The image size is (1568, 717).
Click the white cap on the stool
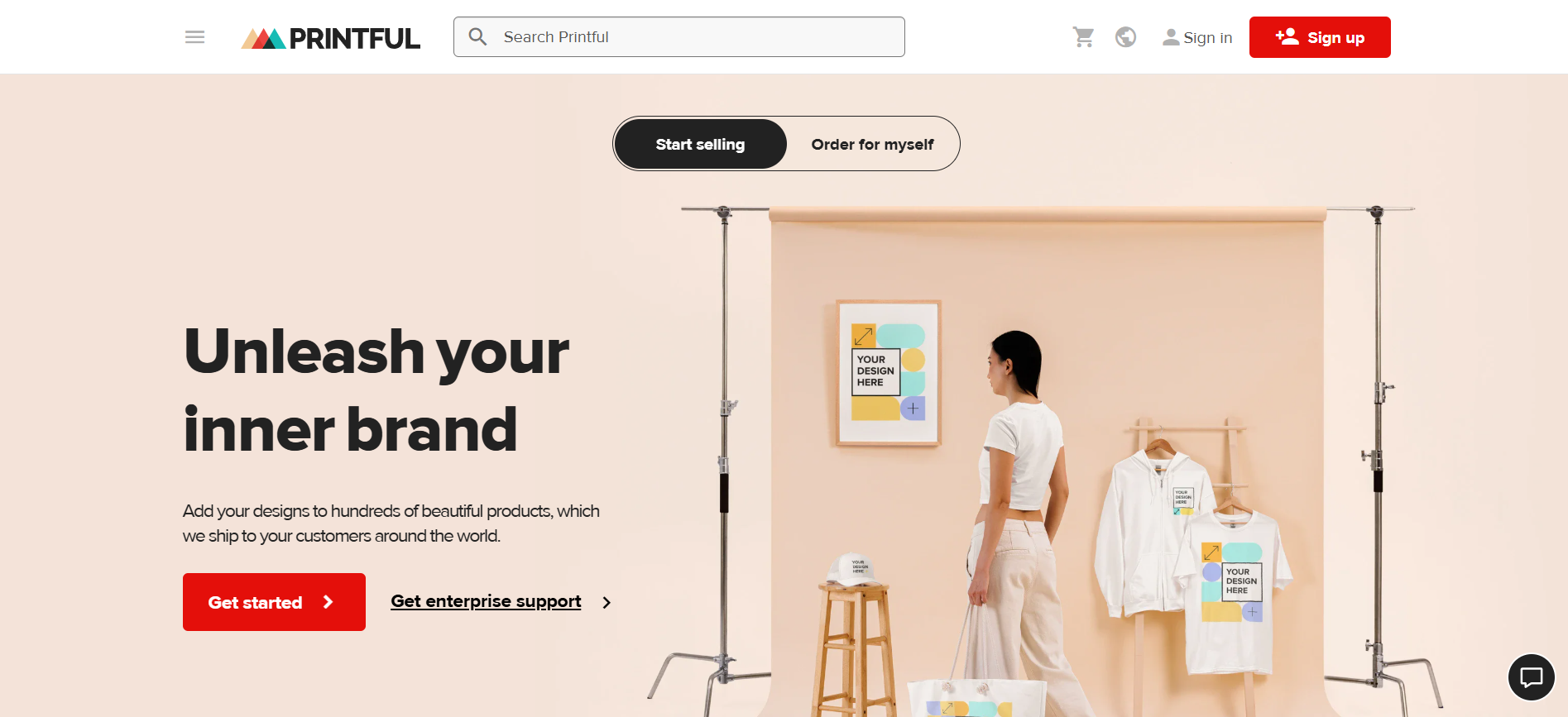click(x=856, y=570)
